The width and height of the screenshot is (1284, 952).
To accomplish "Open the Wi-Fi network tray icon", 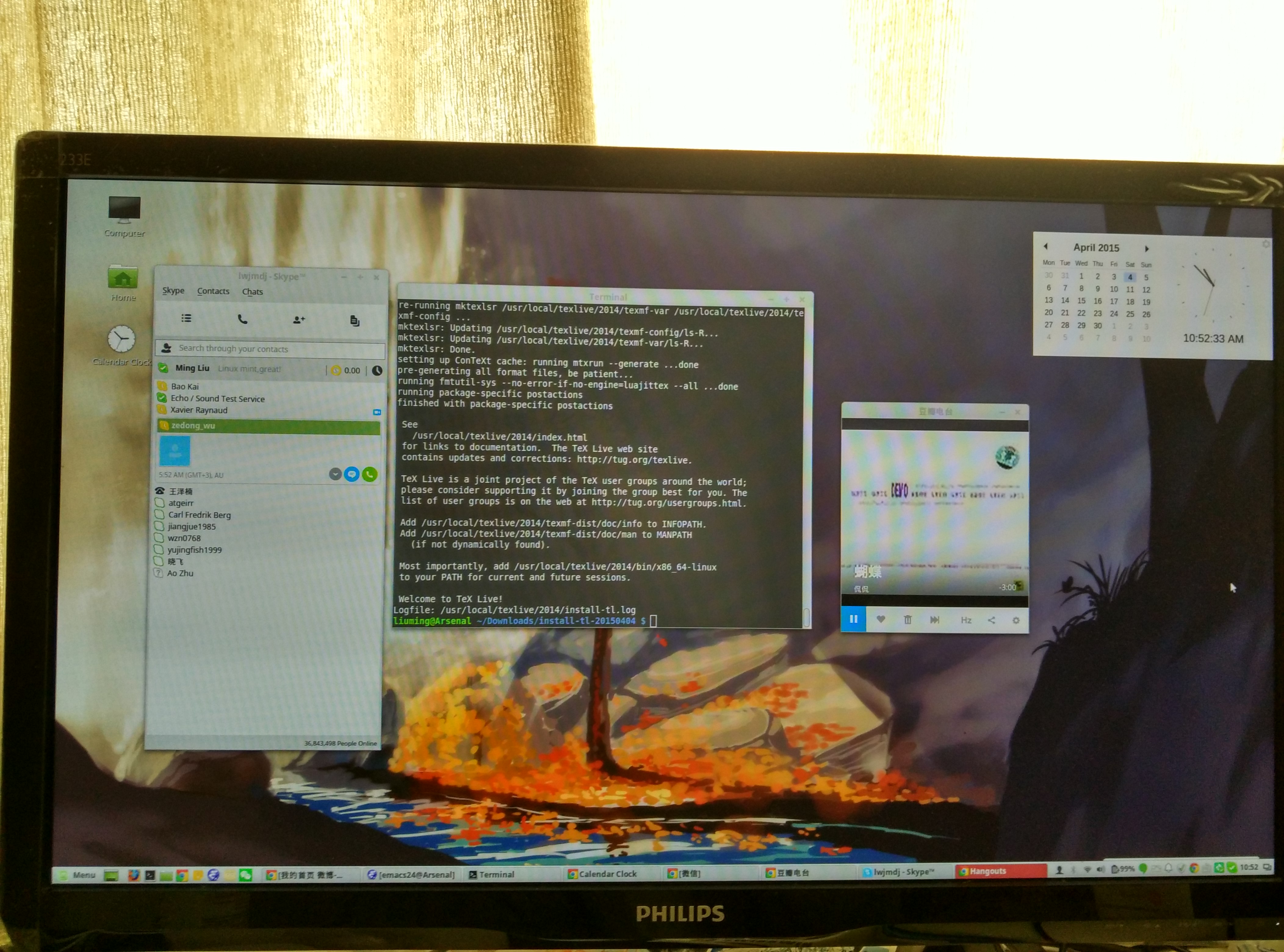I will pyautogui.click(x=1087, y=869).
